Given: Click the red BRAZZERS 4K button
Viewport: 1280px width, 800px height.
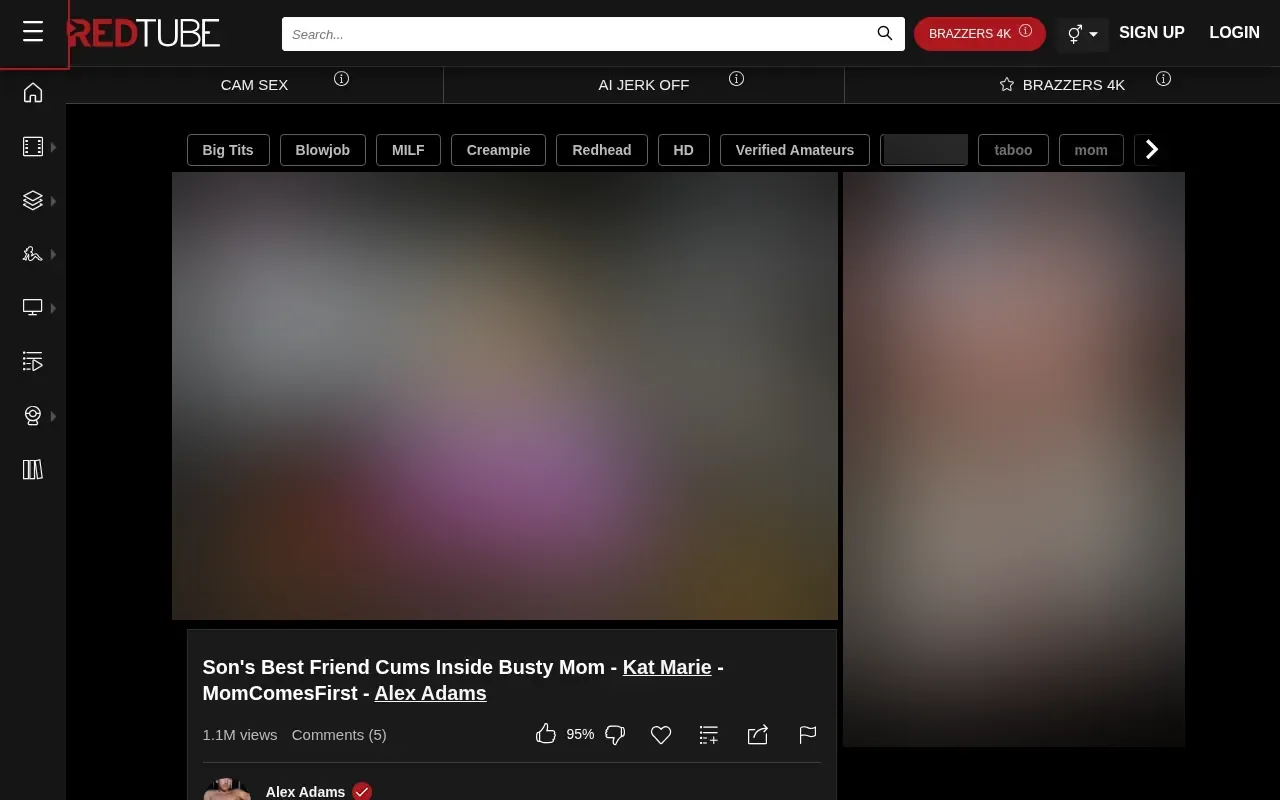Looking at the screenshot, I should click(980, 34).
